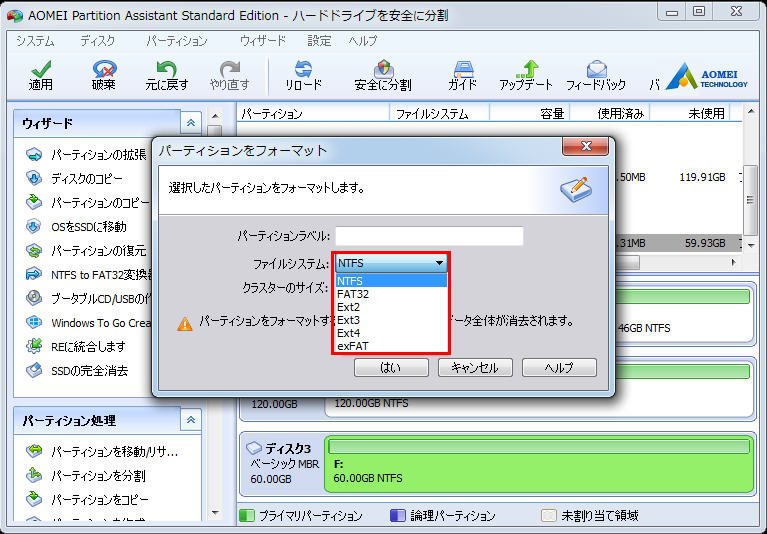Click the プライマリパーティション legend swatch

(x=247, y=515)
